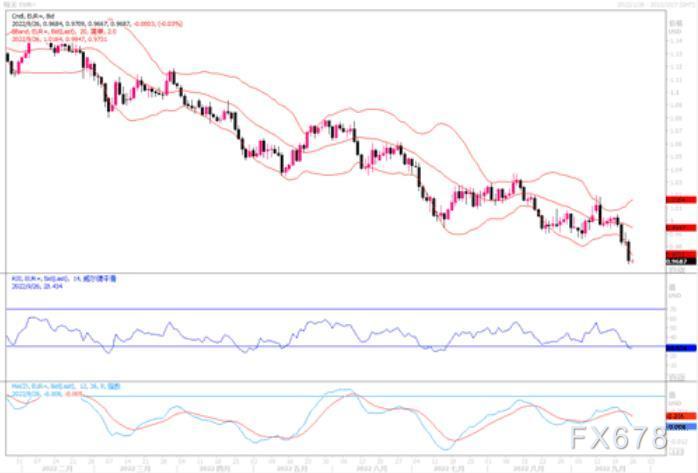Click the RSI date and value line

click(x=37, y=287)
